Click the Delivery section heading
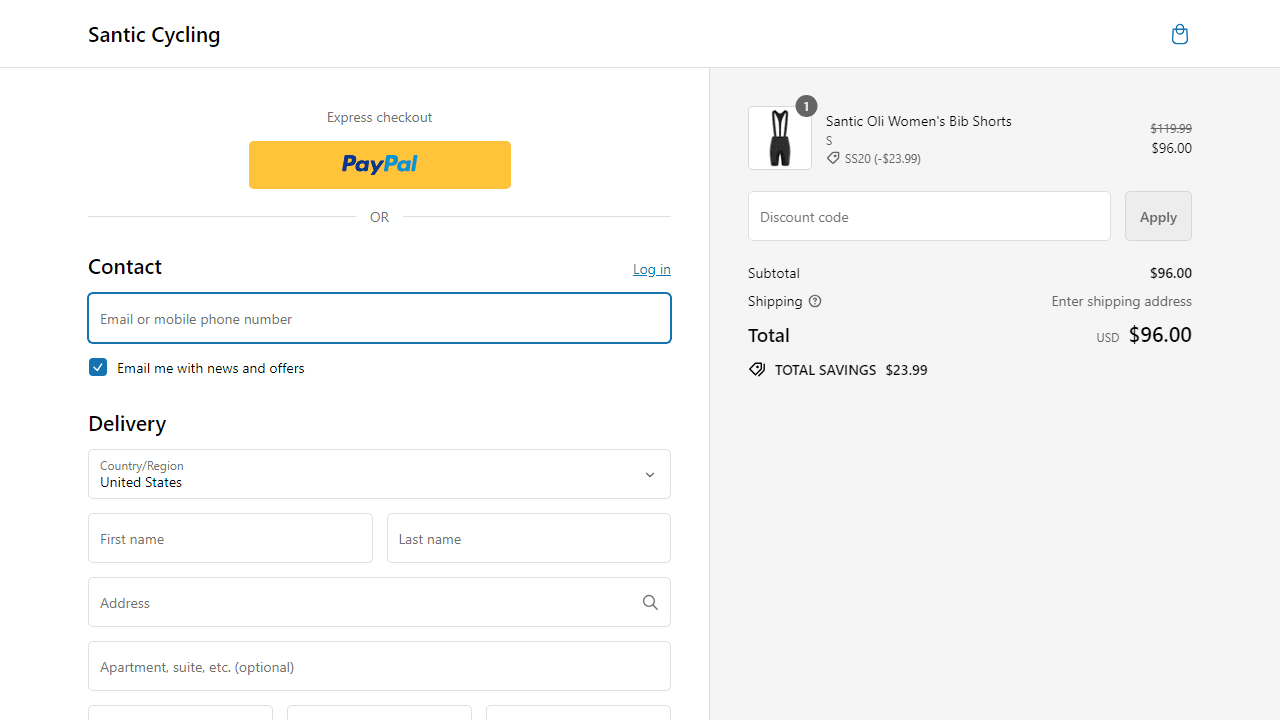The height and width of the screenshot is (720, 1280). (x=127, y=423)
